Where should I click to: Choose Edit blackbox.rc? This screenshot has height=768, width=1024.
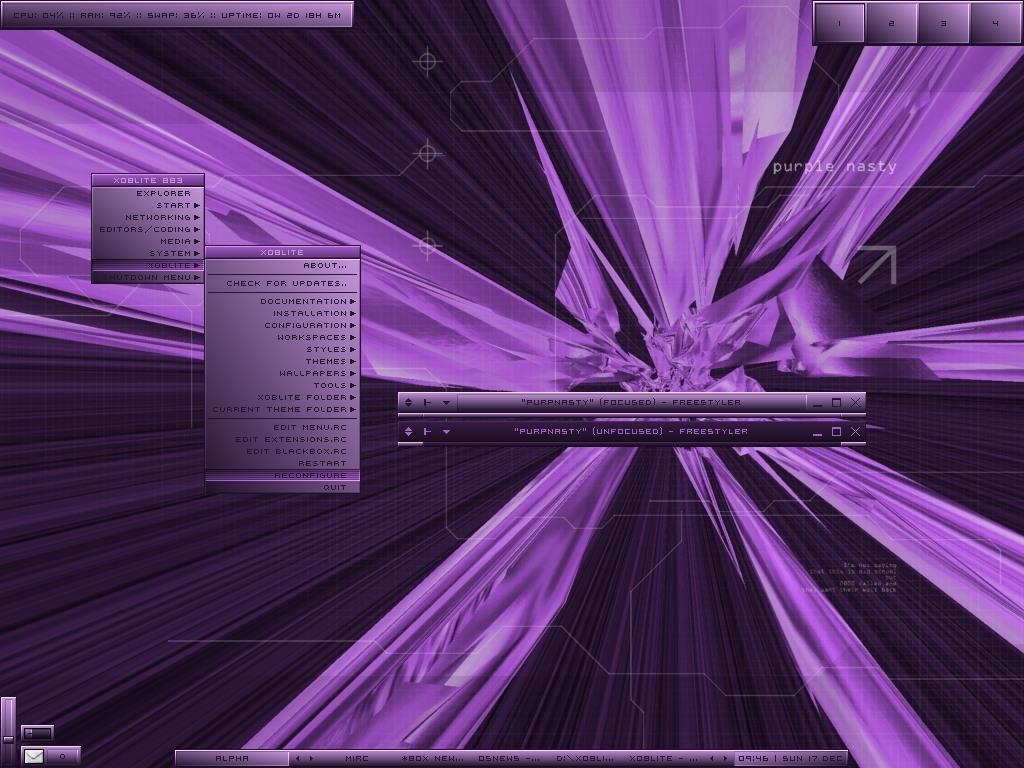pyautogui.click(x=283, y=451)
